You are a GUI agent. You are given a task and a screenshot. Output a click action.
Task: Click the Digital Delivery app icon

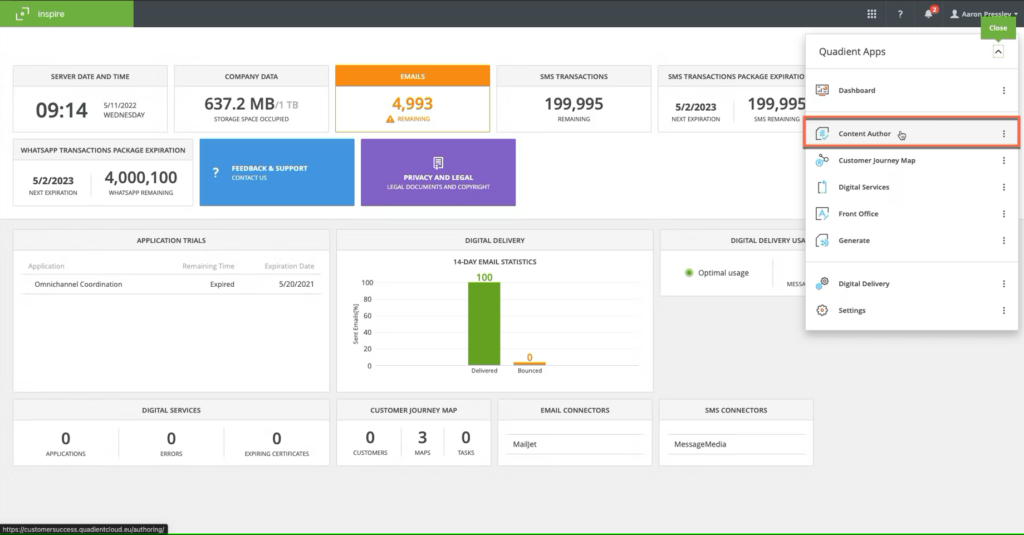click(x=822, y=284)
